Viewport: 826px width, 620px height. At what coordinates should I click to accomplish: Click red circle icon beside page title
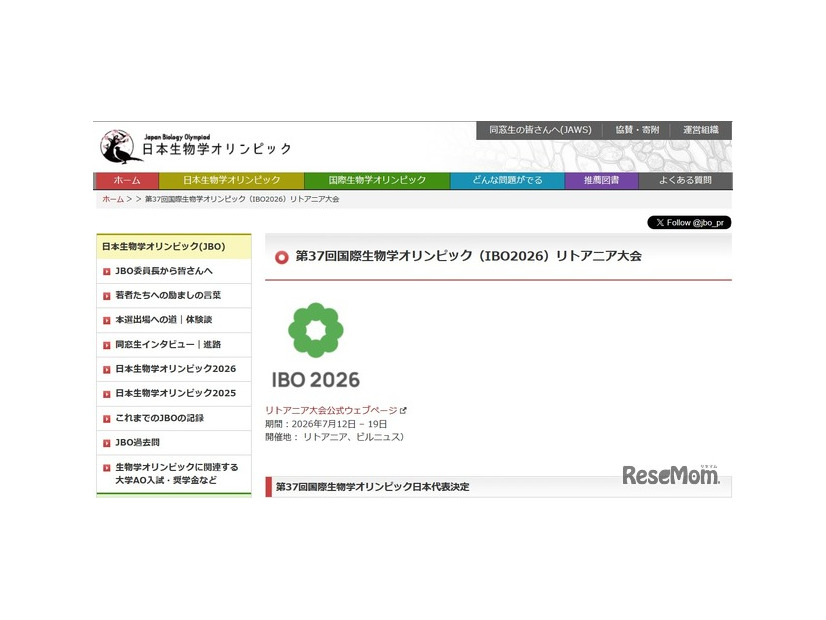pyautogui.click(x=282, y=257)
